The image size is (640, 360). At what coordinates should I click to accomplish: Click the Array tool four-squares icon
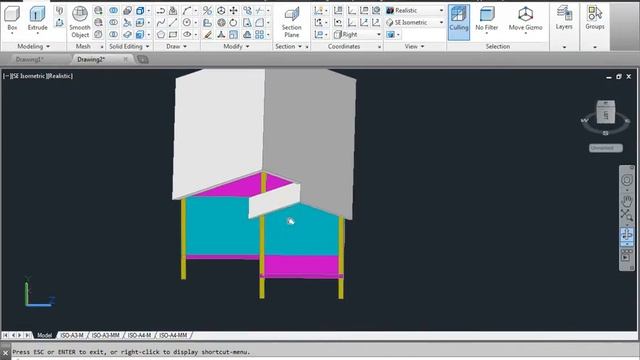(260, 35)
